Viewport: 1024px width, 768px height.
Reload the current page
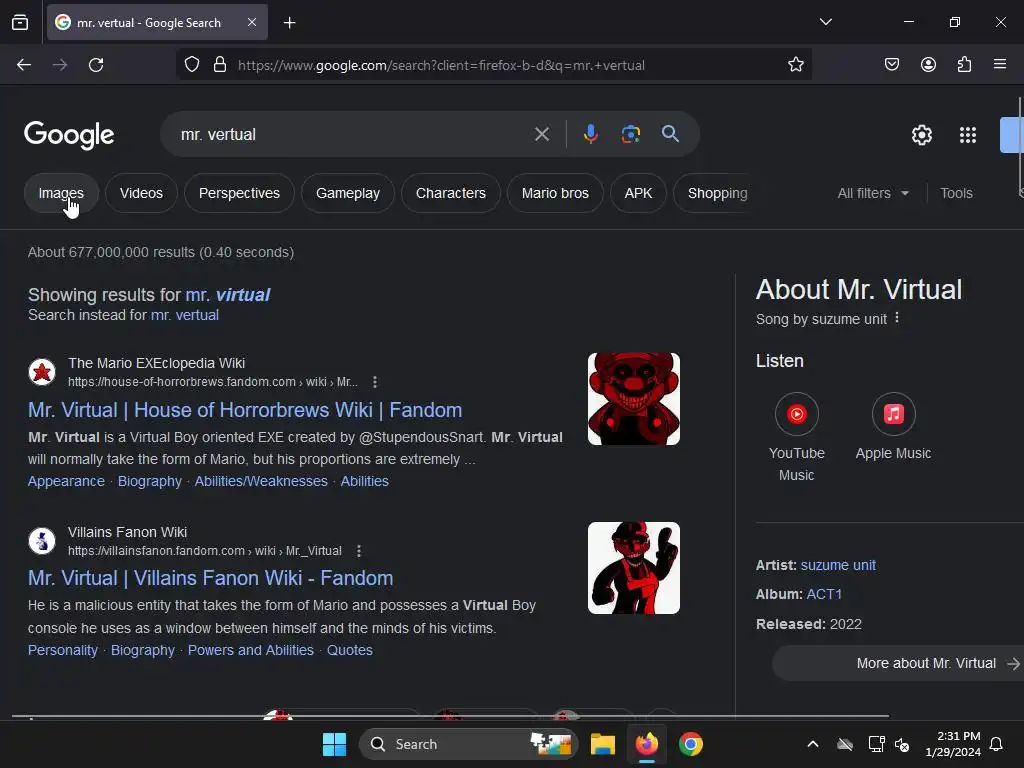point(96,65)
